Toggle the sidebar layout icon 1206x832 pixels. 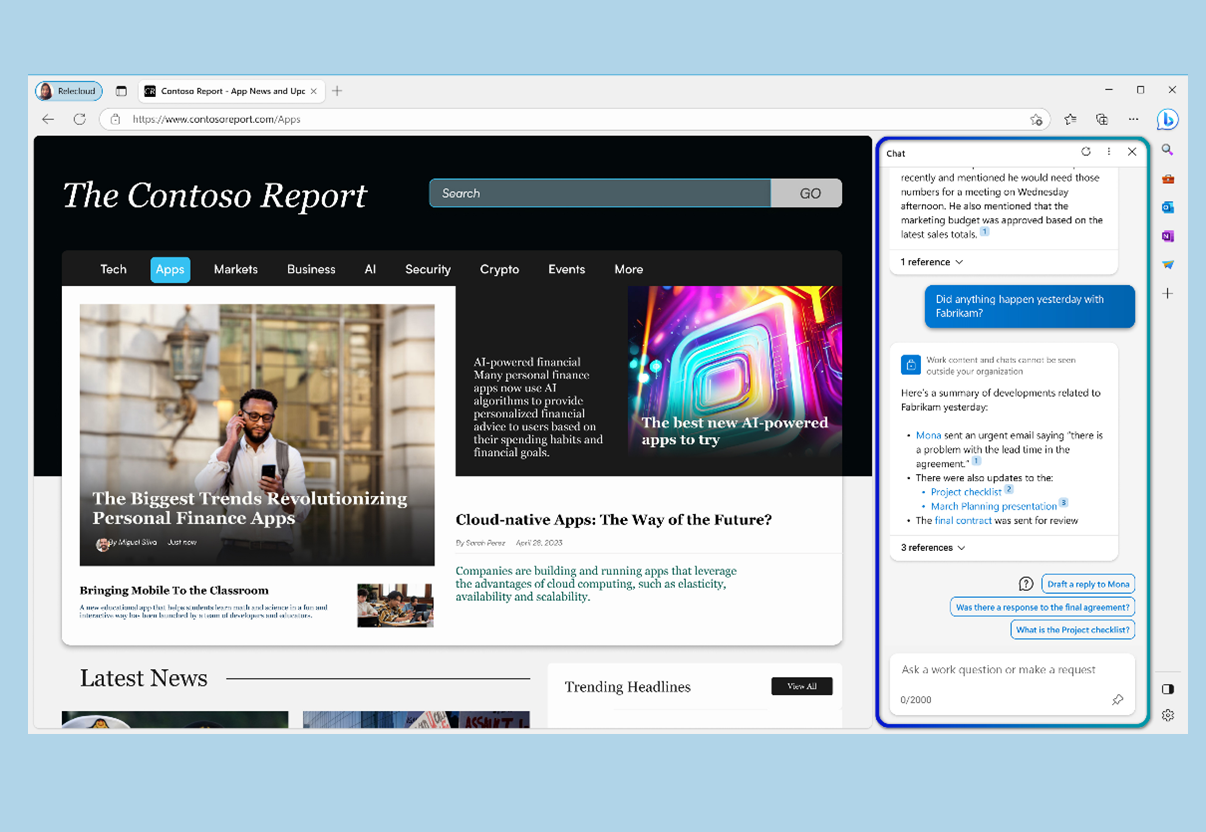1167,689
